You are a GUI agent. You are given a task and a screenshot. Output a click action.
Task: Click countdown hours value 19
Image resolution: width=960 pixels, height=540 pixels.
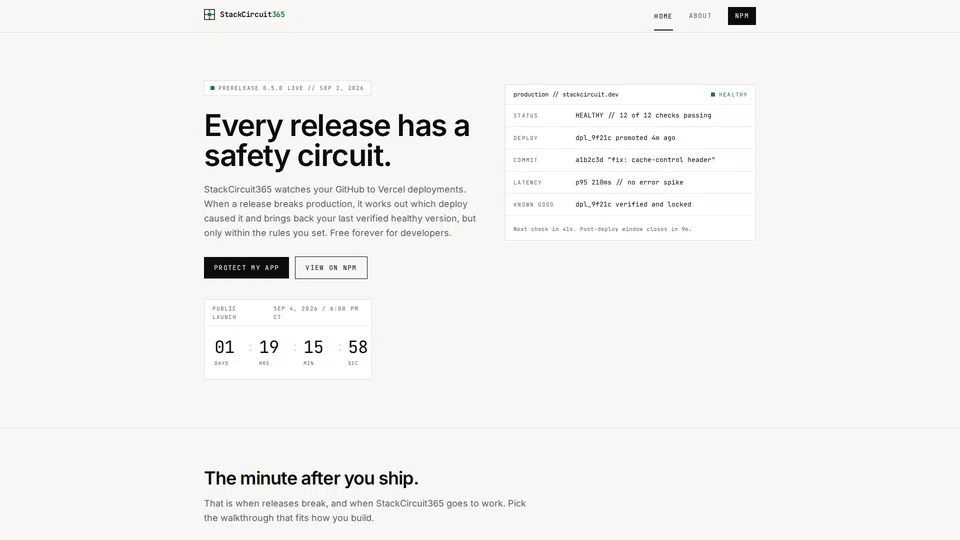click(x=269, y=347)
